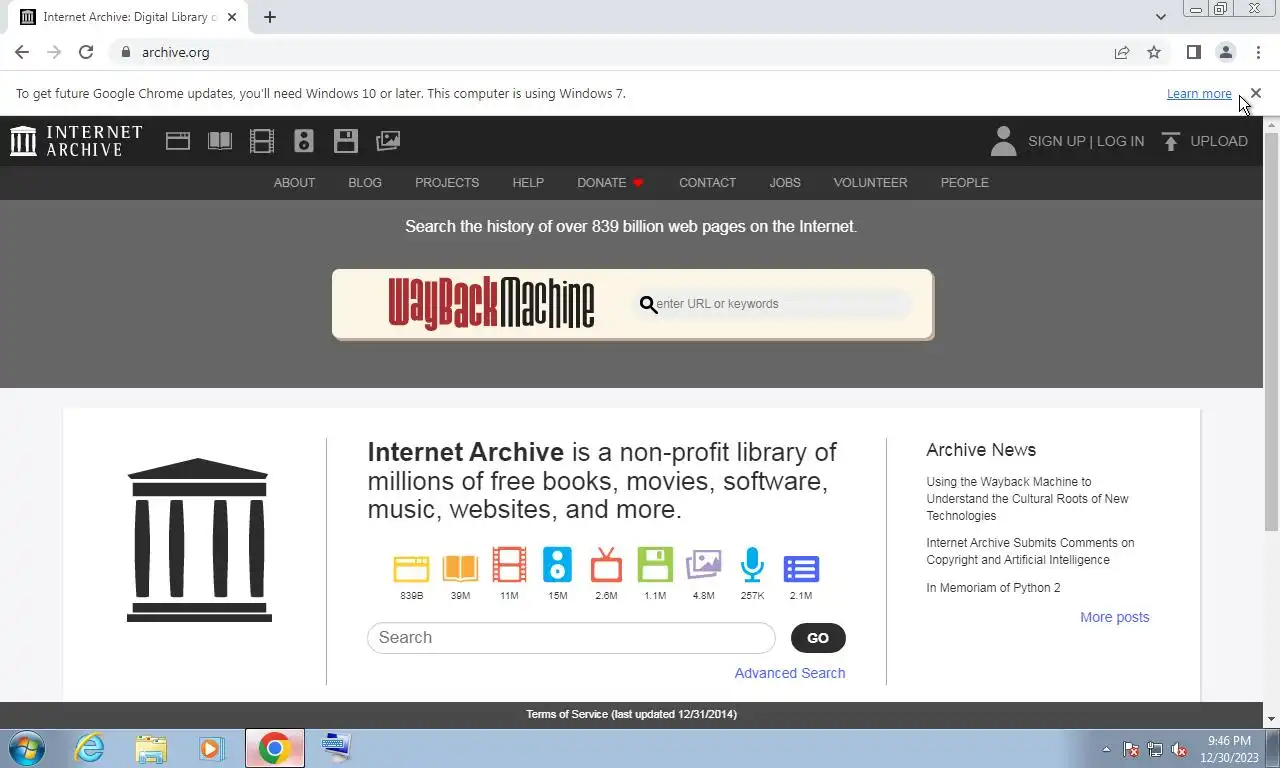Click the Internet Archive logo in the header
This screenshot has width=1280, height=768.
(x=76, y=141)
